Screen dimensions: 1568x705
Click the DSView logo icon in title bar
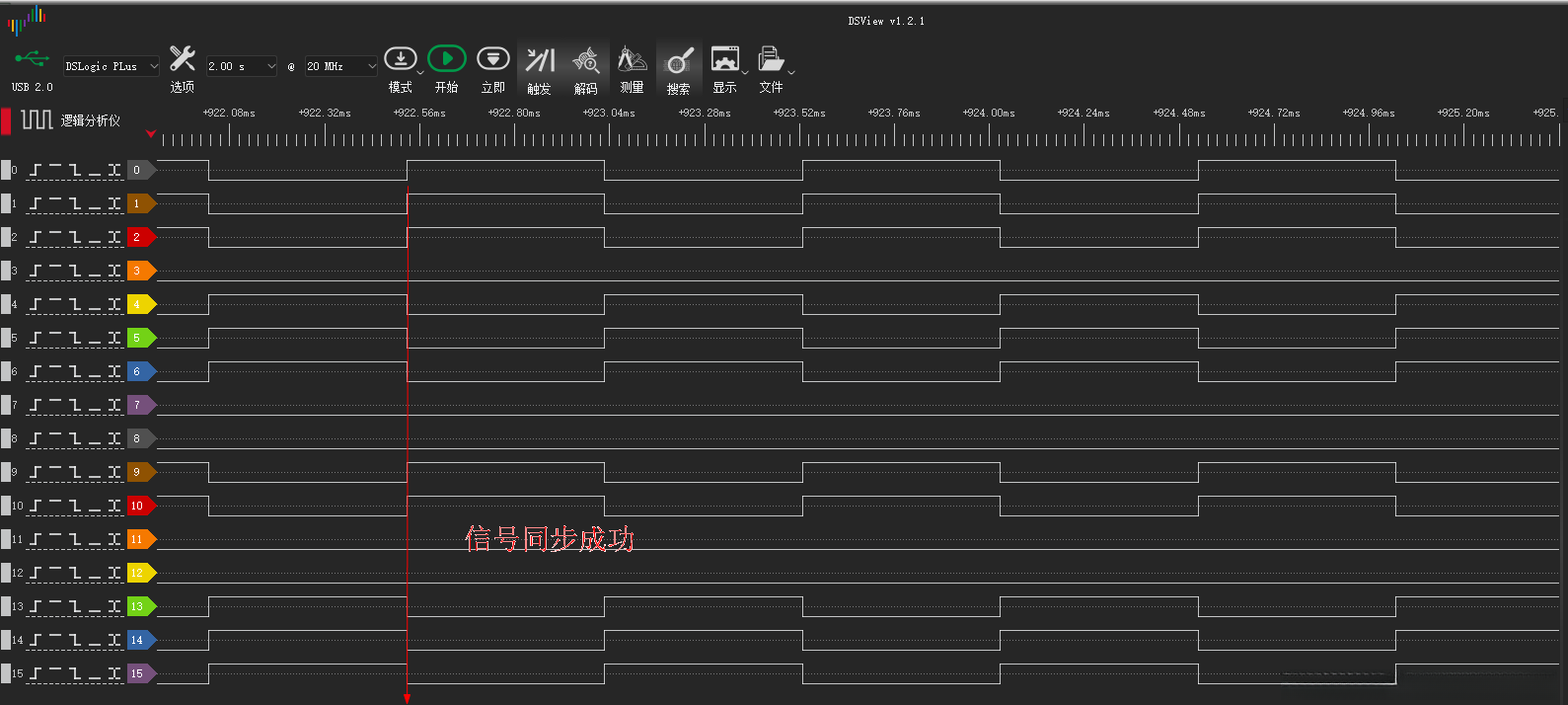27,19
